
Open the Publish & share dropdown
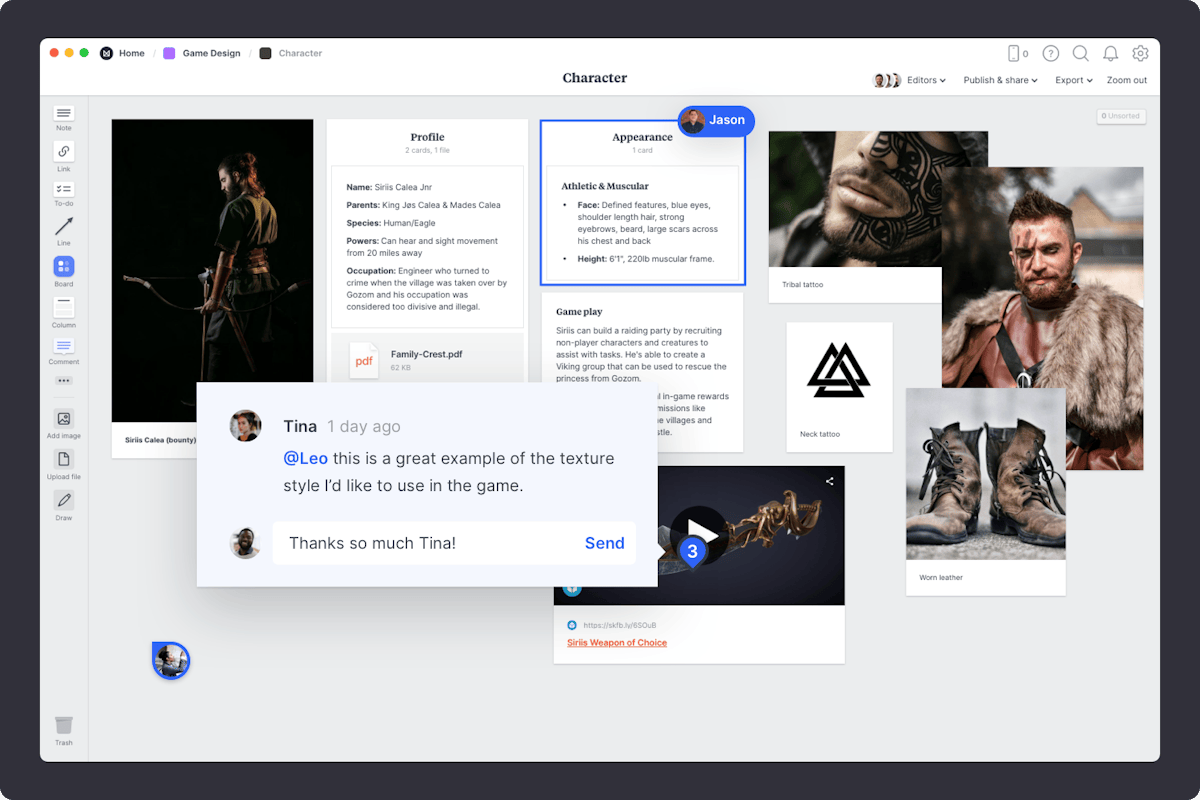pyautogui.click(x=1000, y=80)
